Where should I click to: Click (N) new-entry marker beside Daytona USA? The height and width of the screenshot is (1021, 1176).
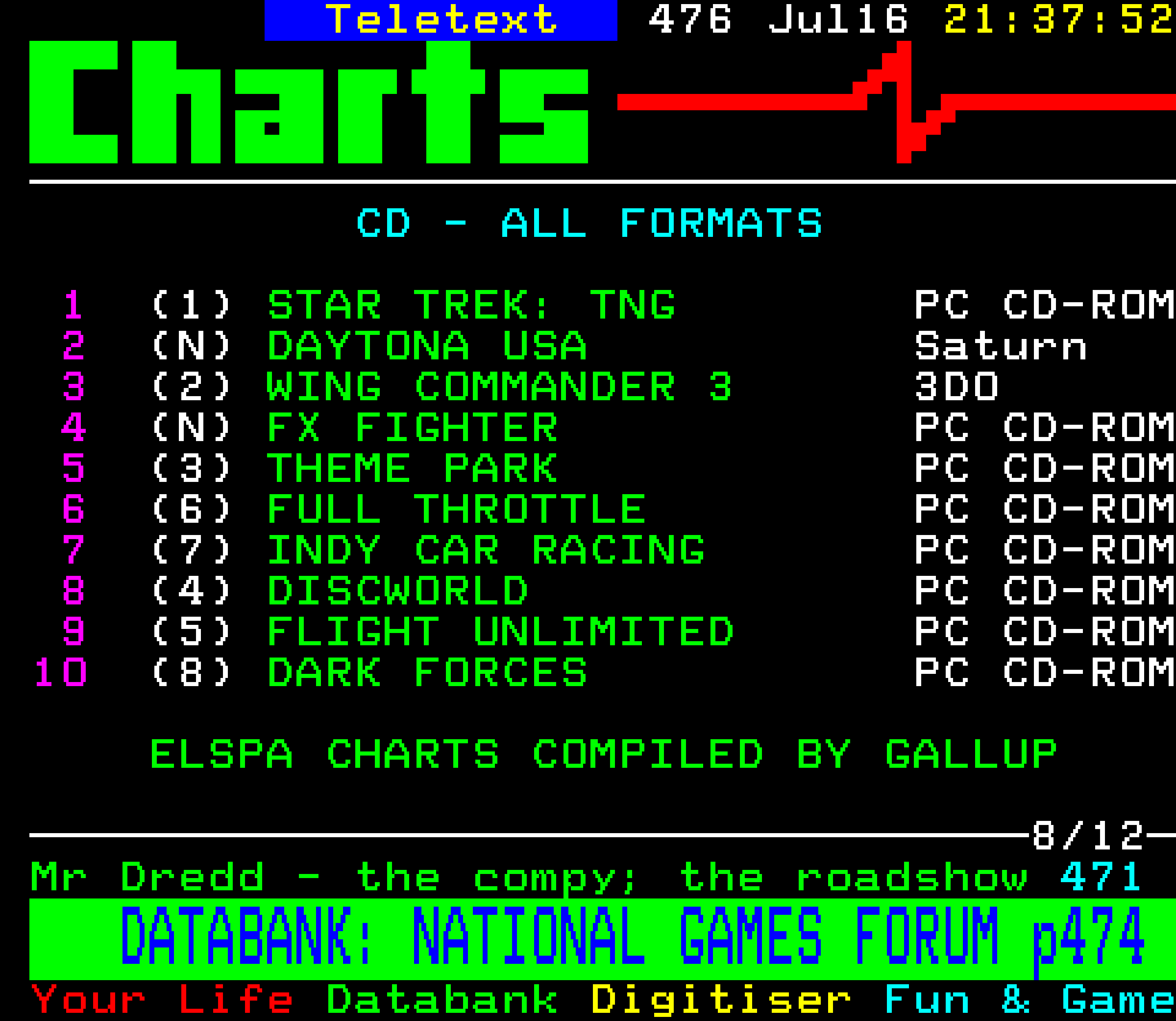click(x=192, y=346)
